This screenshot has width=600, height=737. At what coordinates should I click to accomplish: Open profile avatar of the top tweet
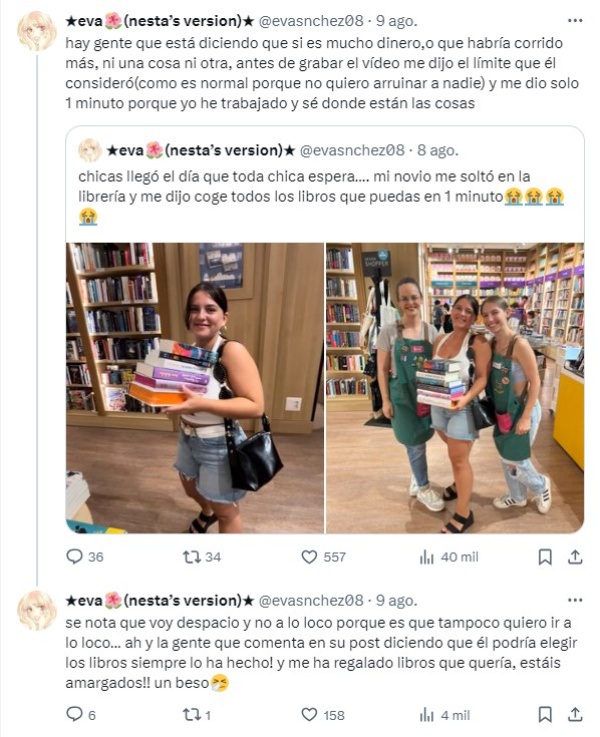pyautogui.click(x=37, y=31)
